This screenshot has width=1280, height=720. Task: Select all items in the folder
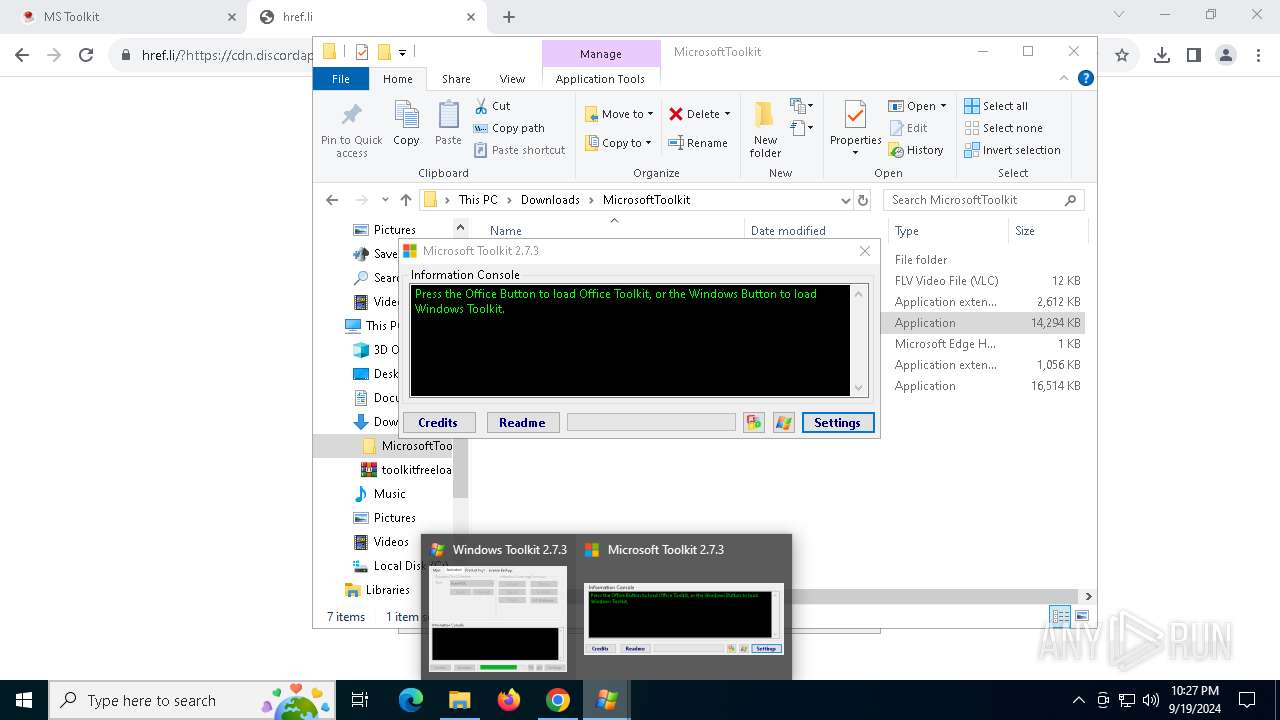[x=996, y=106]
